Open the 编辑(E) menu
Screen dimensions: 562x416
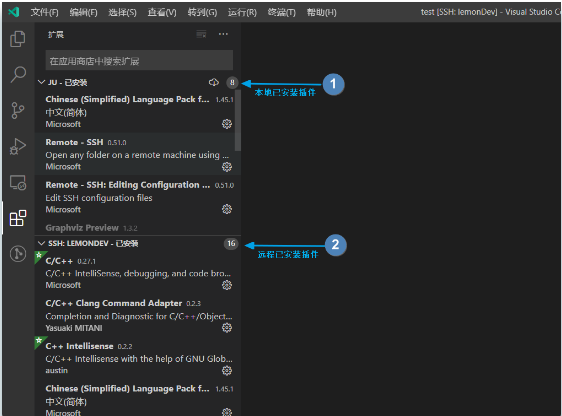pos(84,13)
